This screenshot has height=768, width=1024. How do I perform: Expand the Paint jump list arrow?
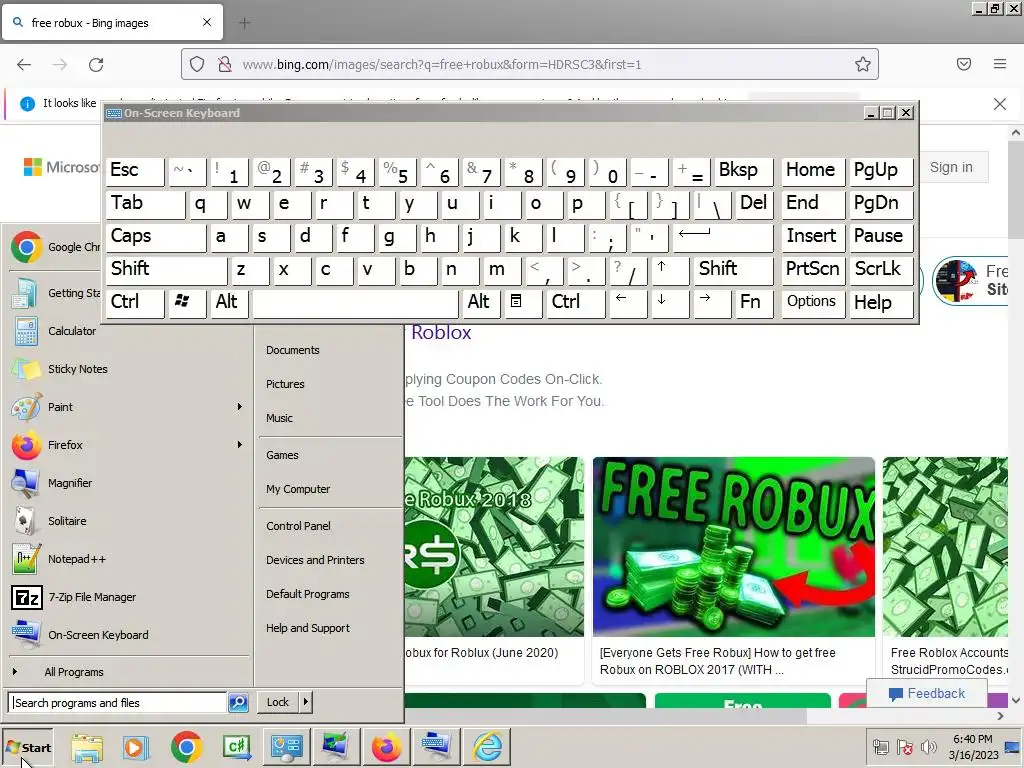click(240, 407)
